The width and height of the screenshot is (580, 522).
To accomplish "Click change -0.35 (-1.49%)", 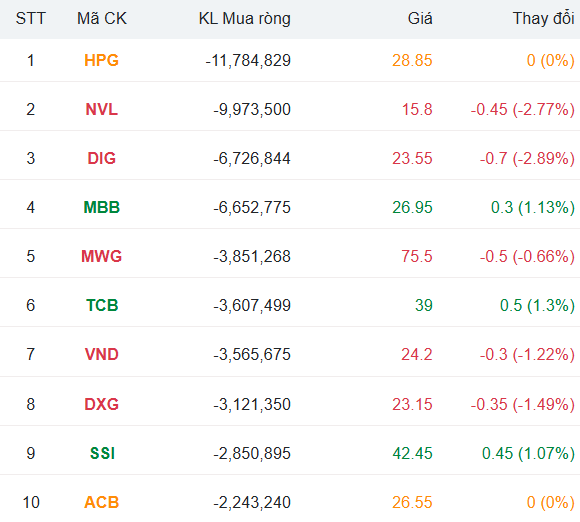I will [523, 405].
